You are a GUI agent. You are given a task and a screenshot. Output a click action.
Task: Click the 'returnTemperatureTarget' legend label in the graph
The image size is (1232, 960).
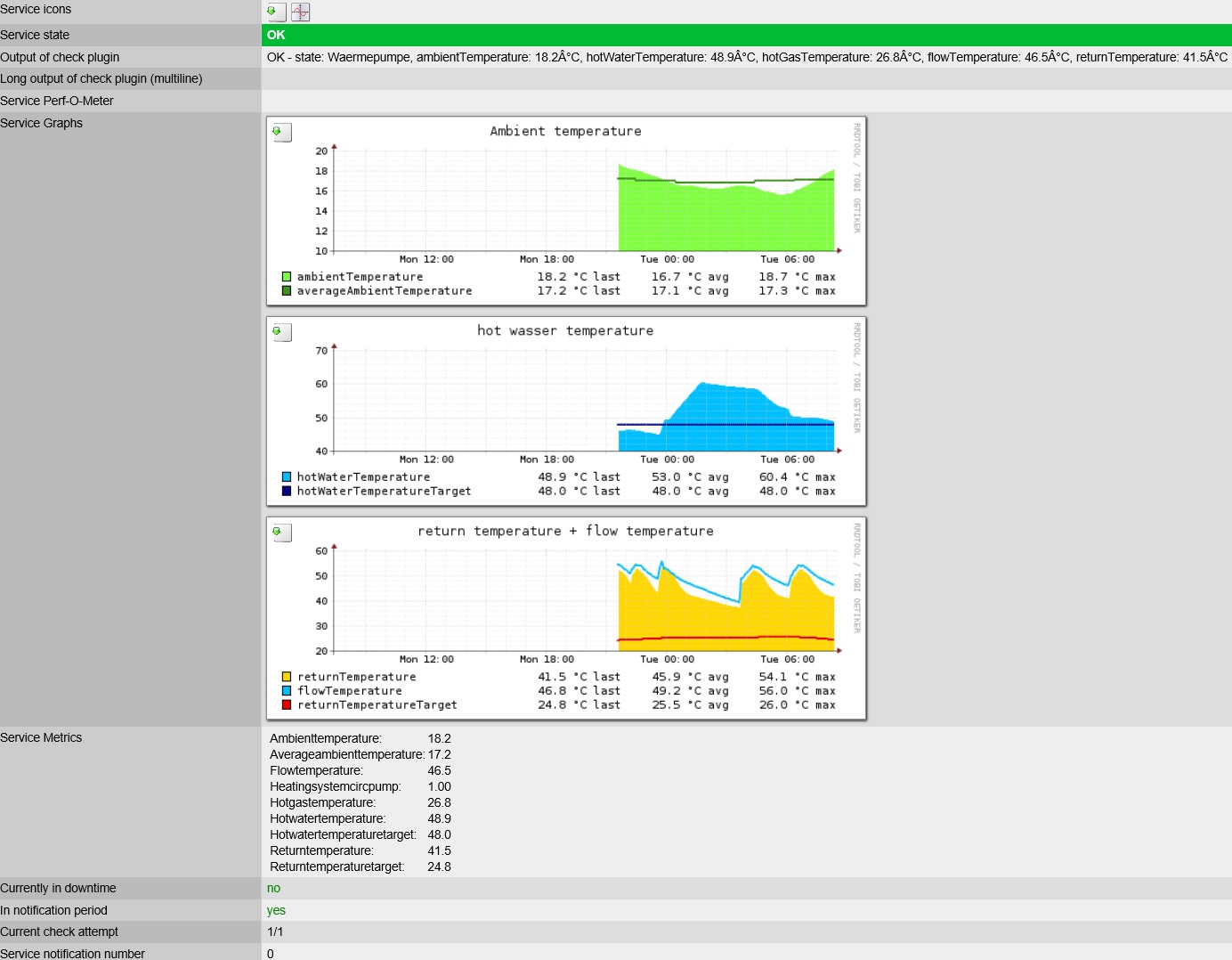click(377, 705)
